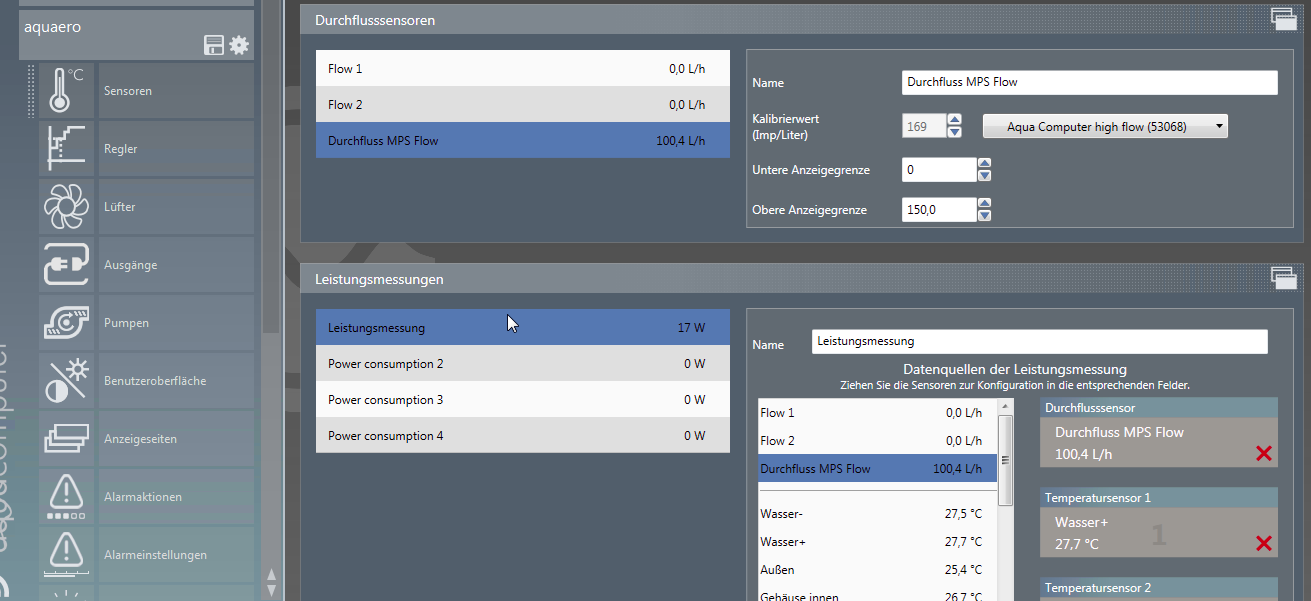
Task: Open aquaero settings gear icon
Action: point(238,45)
